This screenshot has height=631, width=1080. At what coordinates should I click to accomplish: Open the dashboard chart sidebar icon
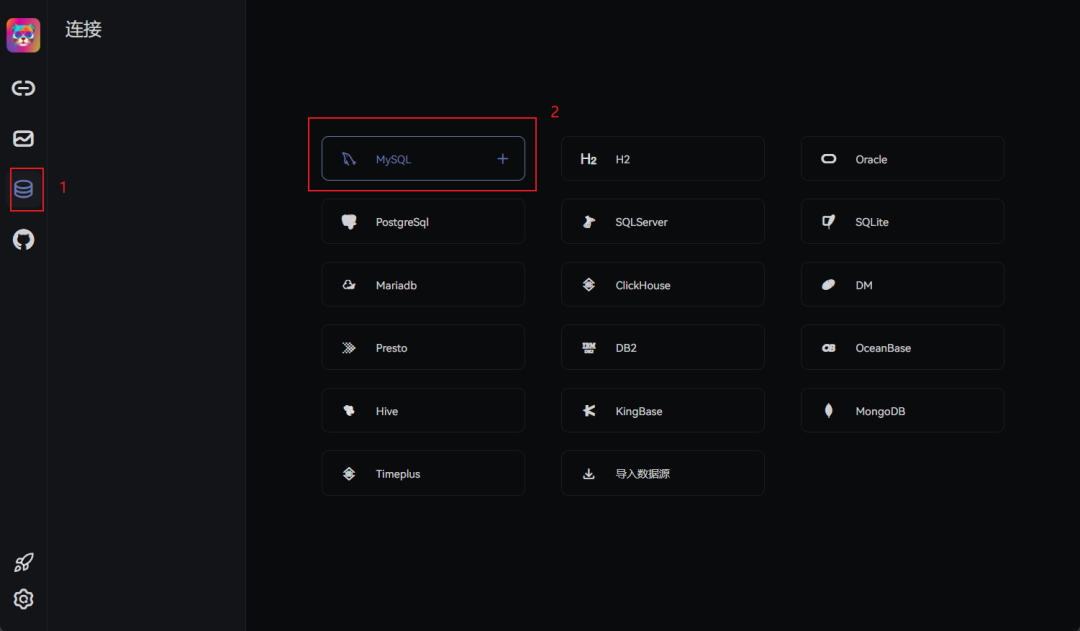coord(23,138)
